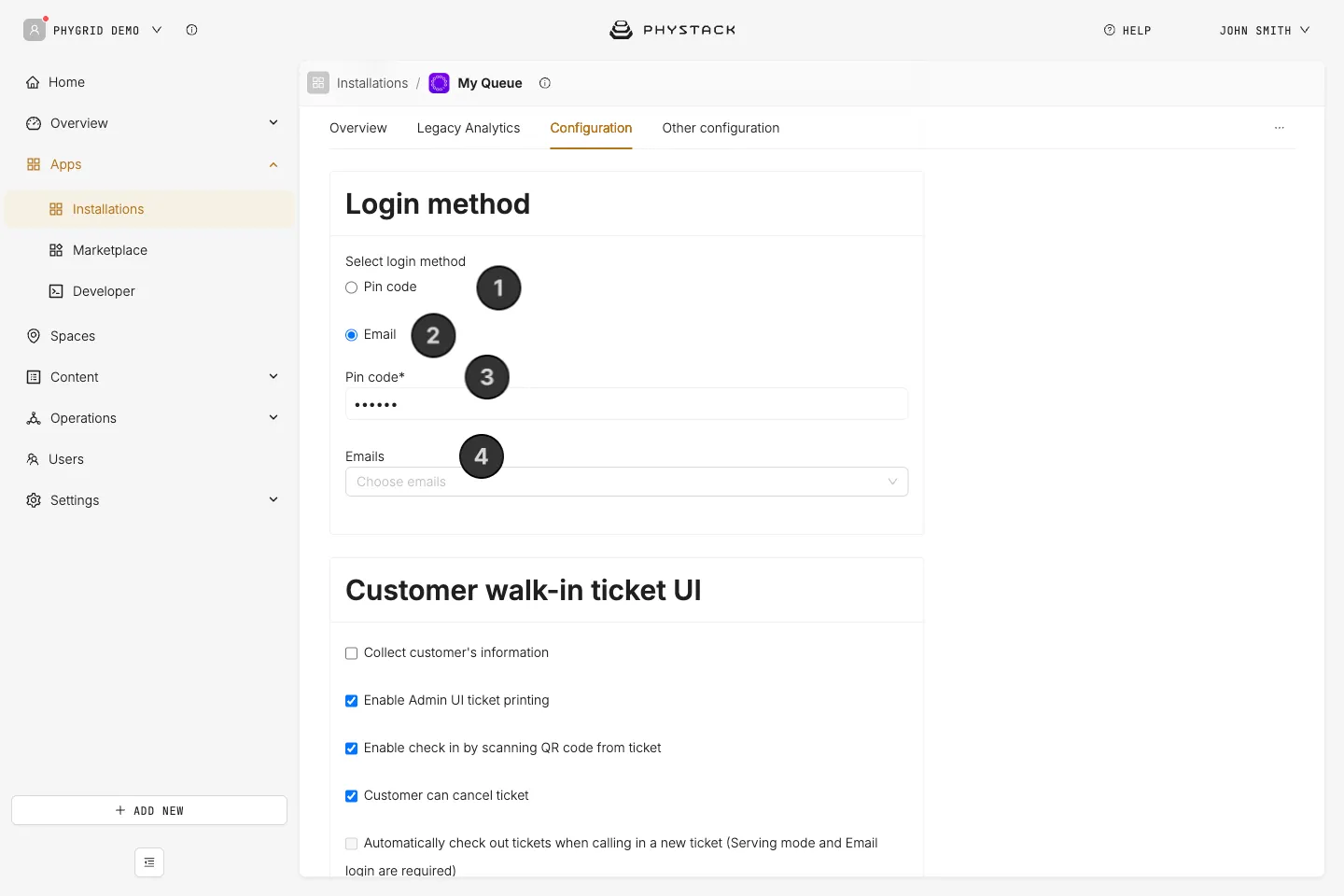Viewport: 1344px width, 896px height.
Task: Check Collect customer's information
Action: tap(352, 653)
